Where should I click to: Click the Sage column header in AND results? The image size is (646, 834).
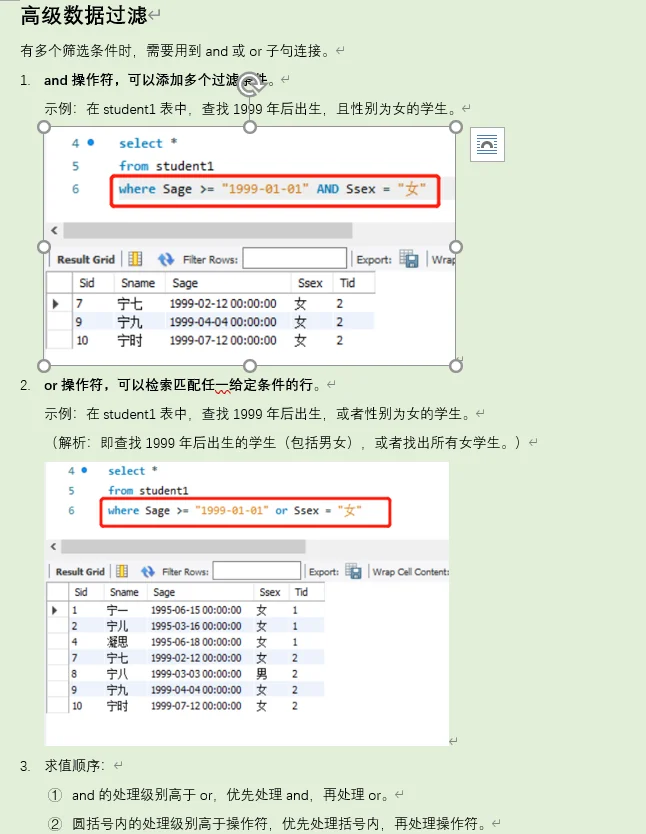click(185, 283)
